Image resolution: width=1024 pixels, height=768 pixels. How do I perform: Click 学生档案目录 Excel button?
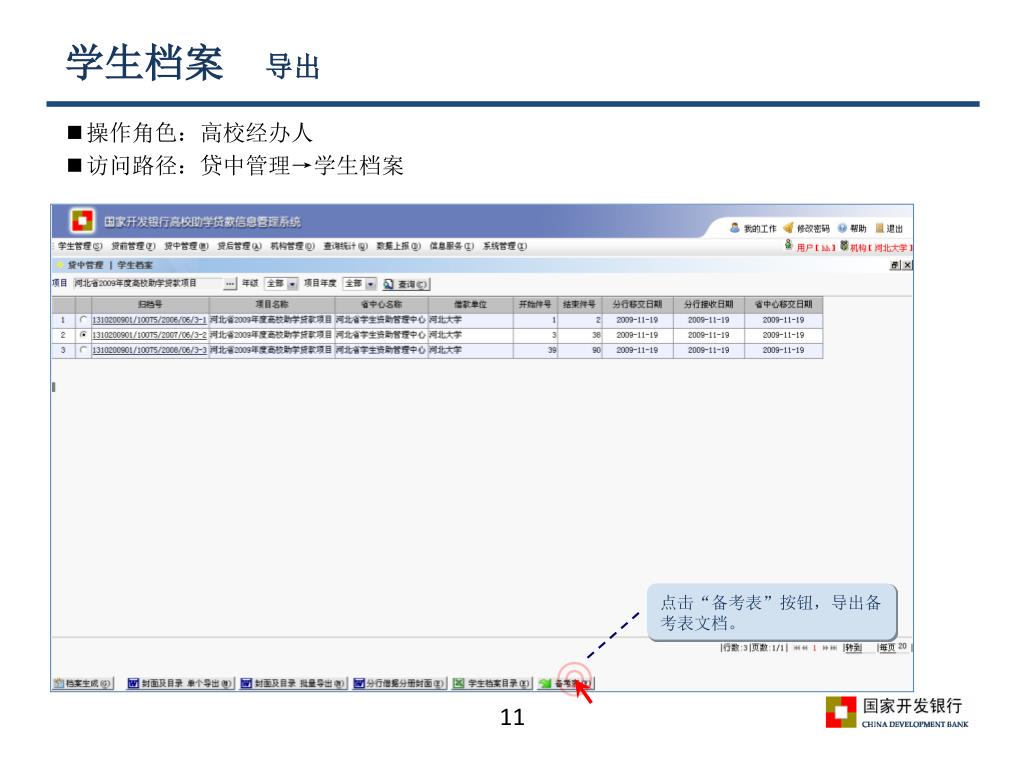[x=492, y=683]
